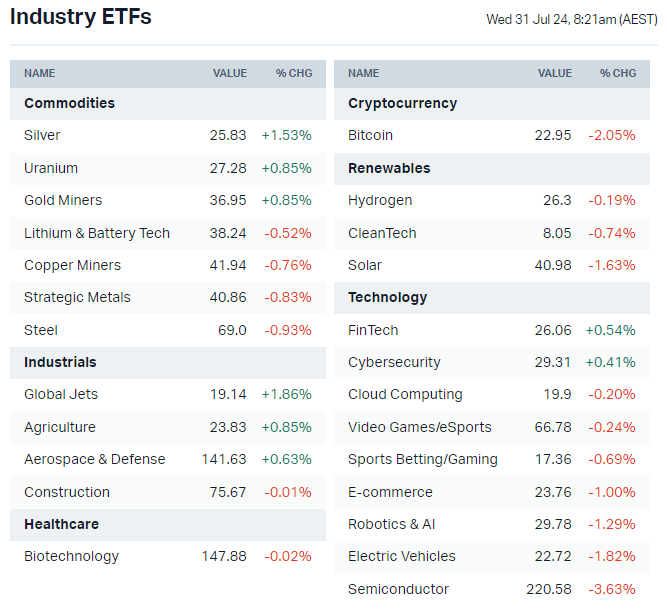Open the Cybersecurity ETF link
The height and width of the screenshot is (609, 667).
pos(394,362)
